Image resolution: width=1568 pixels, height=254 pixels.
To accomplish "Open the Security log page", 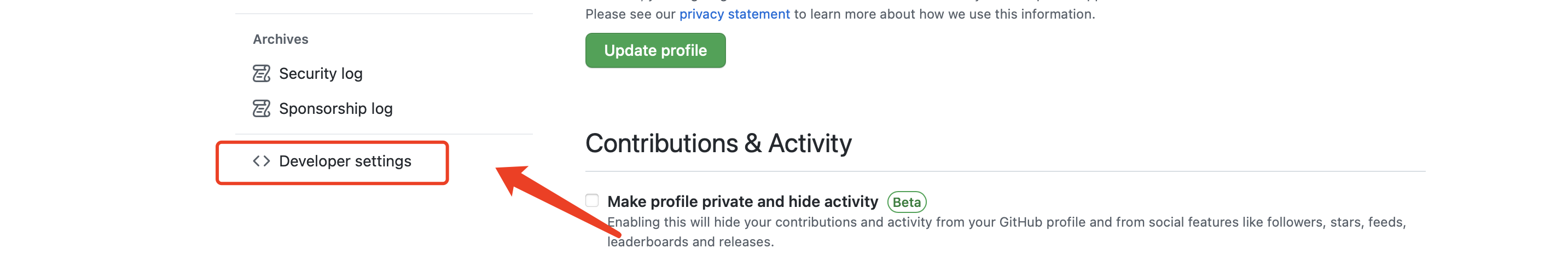I will [x=320, y=74].
